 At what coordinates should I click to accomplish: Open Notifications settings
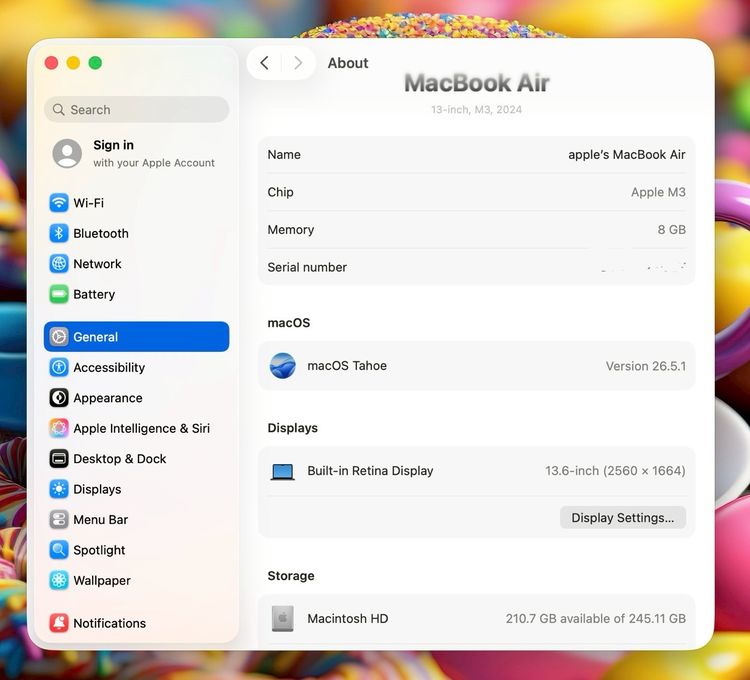(x=136, y=623)
